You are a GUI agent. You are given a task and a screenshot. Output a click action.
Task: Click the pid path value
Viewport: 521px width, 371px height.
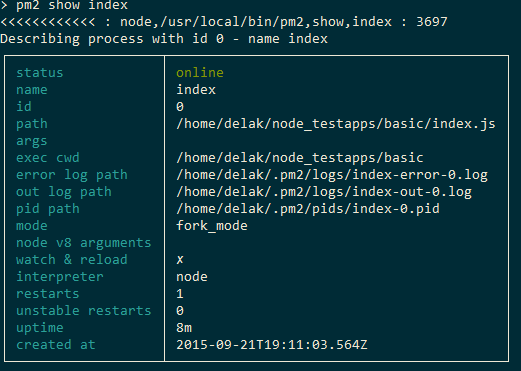point(308,209)
